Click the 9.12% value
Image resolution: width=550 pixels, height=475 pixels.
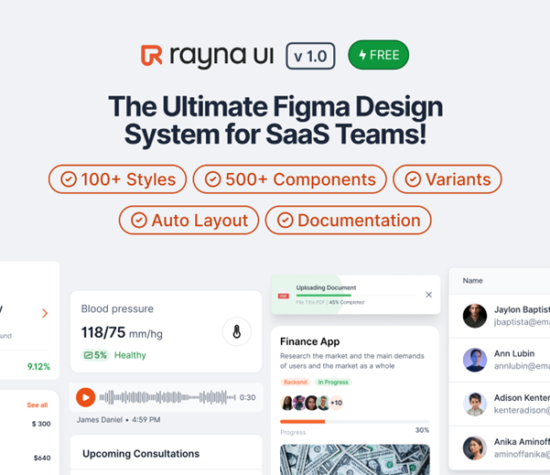pos(39,367)
